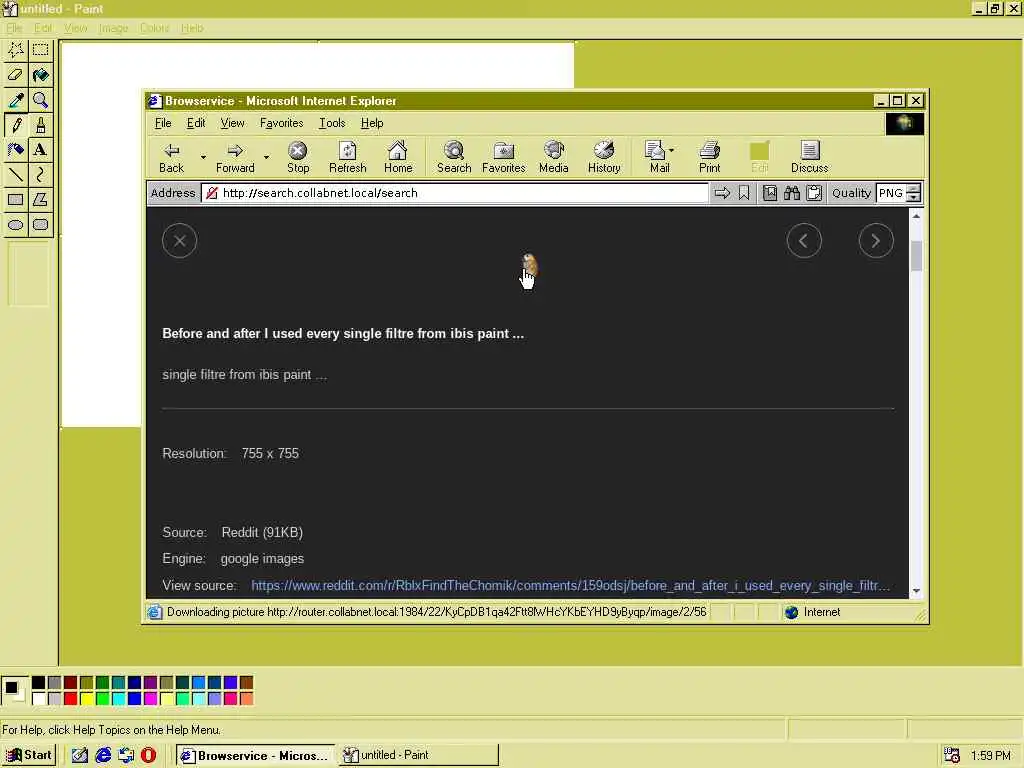1024x768 pixels.
Task: Open the Tools menu in Internet Explorer
Action: click(x=332, y=123)
